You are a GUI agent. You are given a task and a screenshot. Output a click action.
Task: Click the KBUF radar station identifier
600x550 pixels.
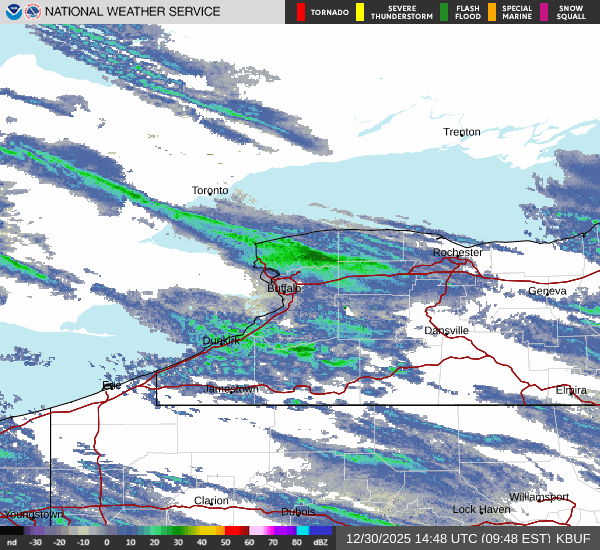(575, 538)
